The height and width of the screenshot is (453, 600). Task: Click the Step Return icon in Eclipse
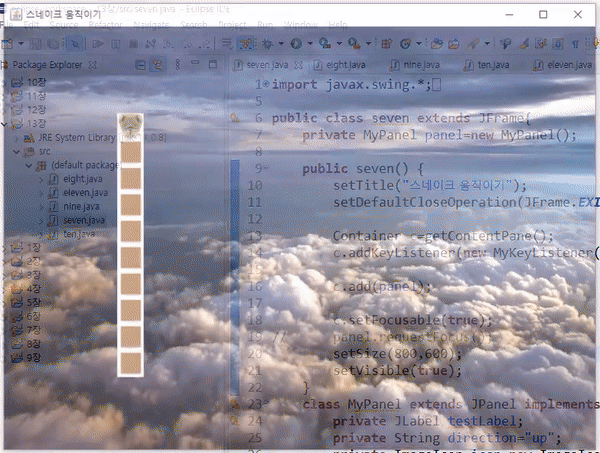pos(205,44)
